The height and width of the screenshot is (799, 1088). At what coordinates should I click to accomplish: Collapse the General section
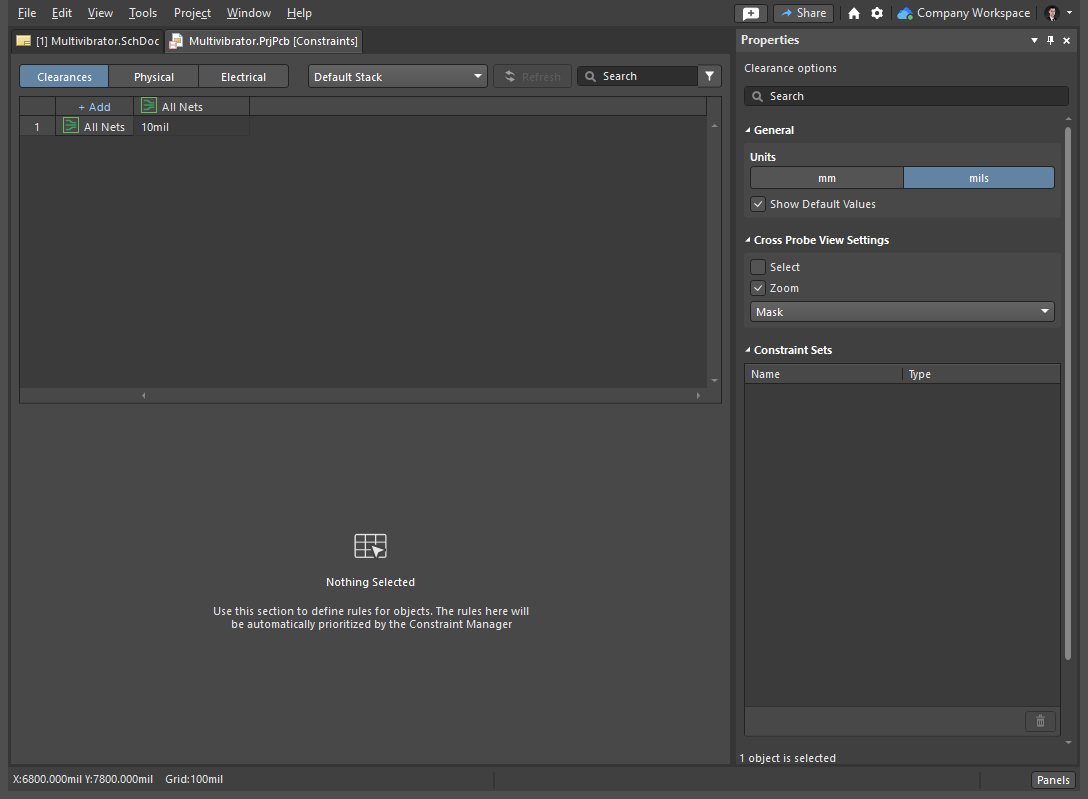point(748,130)
